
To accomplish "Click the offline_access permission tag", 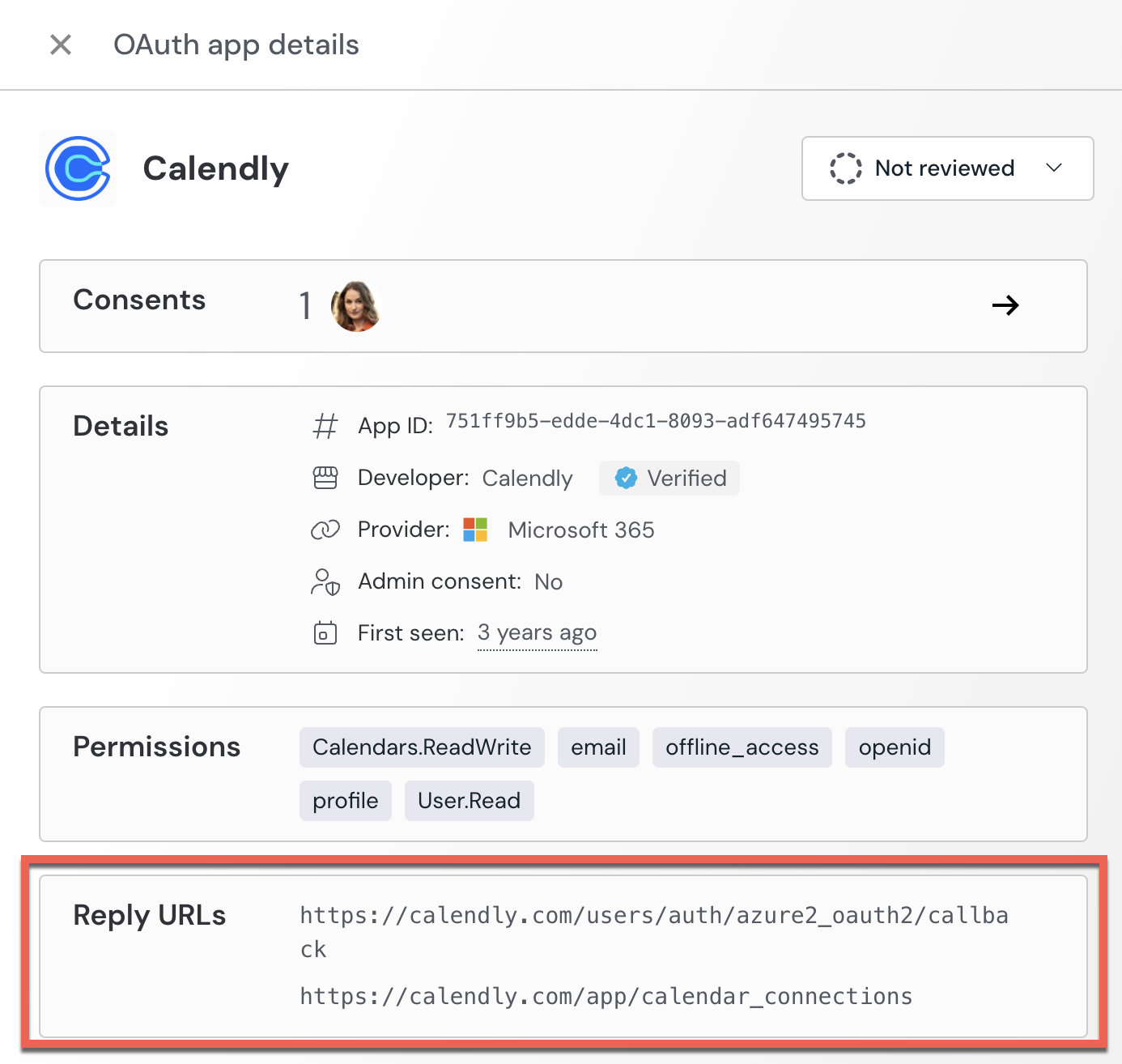I will pos(742,747).
